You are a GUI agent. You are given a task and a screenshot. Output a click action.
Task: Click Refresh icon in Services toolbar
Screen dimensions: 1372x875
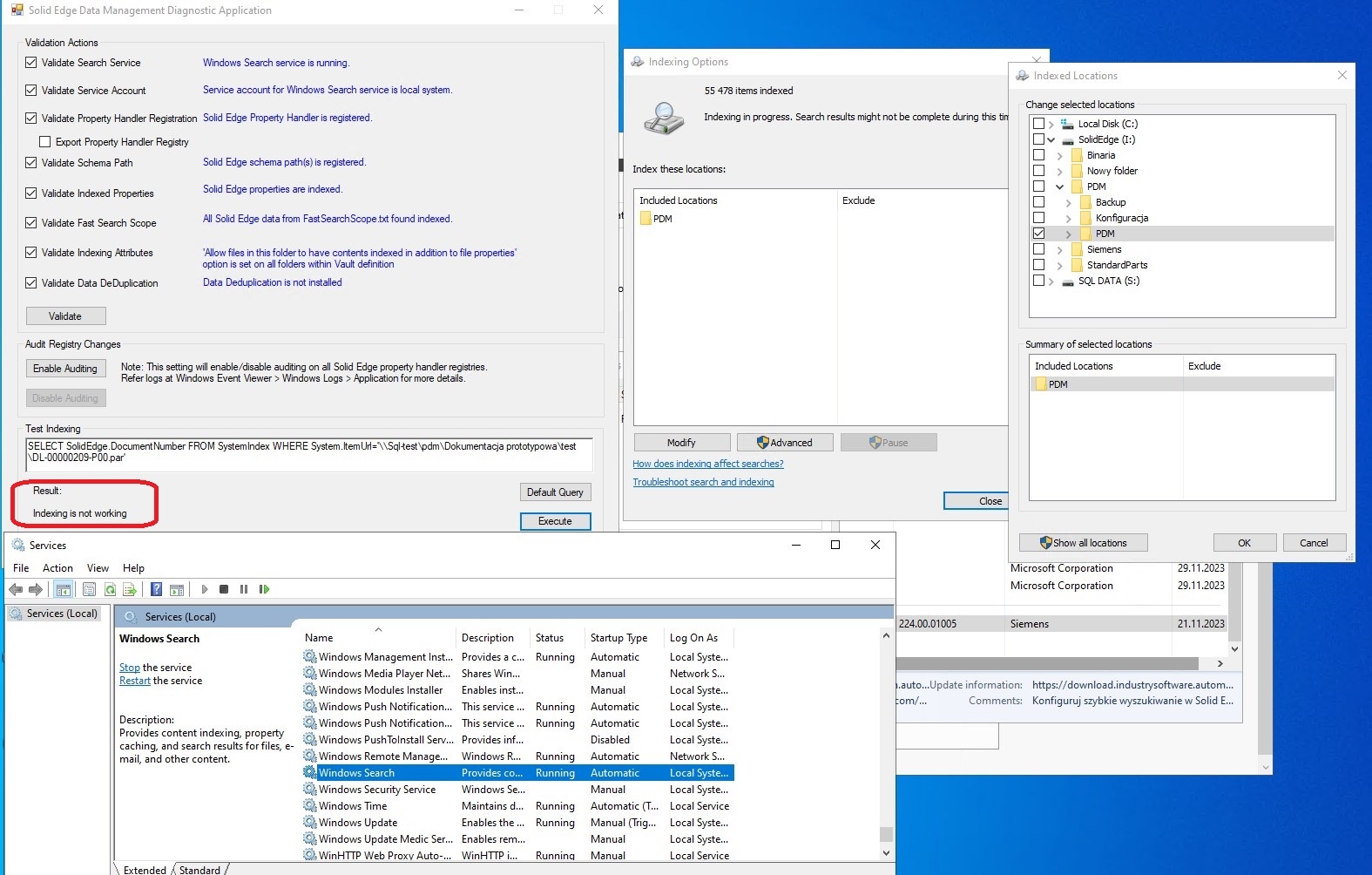[110, 590]
